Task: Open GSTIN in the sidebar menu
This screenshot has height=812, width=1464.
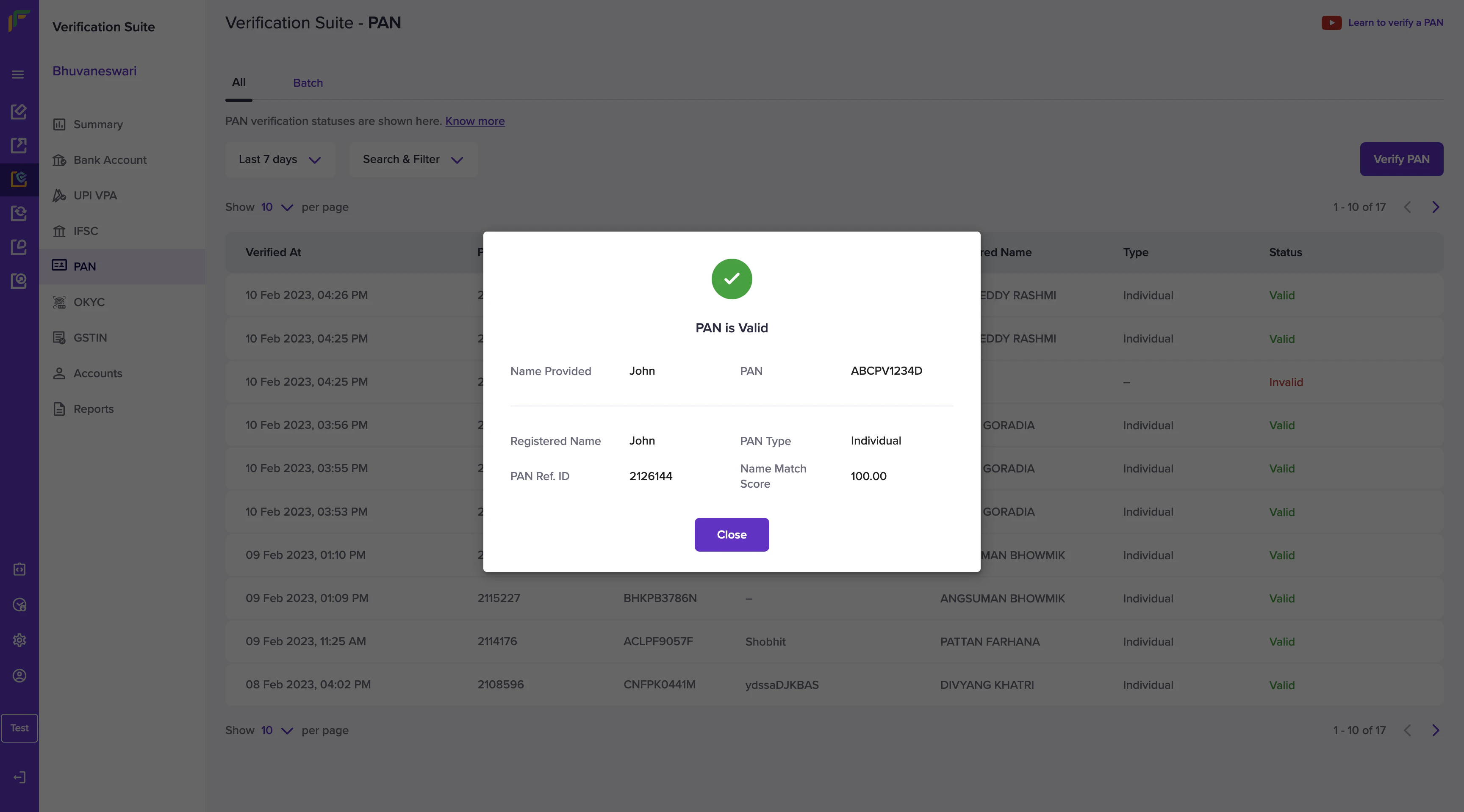Action: click(90, 338)
